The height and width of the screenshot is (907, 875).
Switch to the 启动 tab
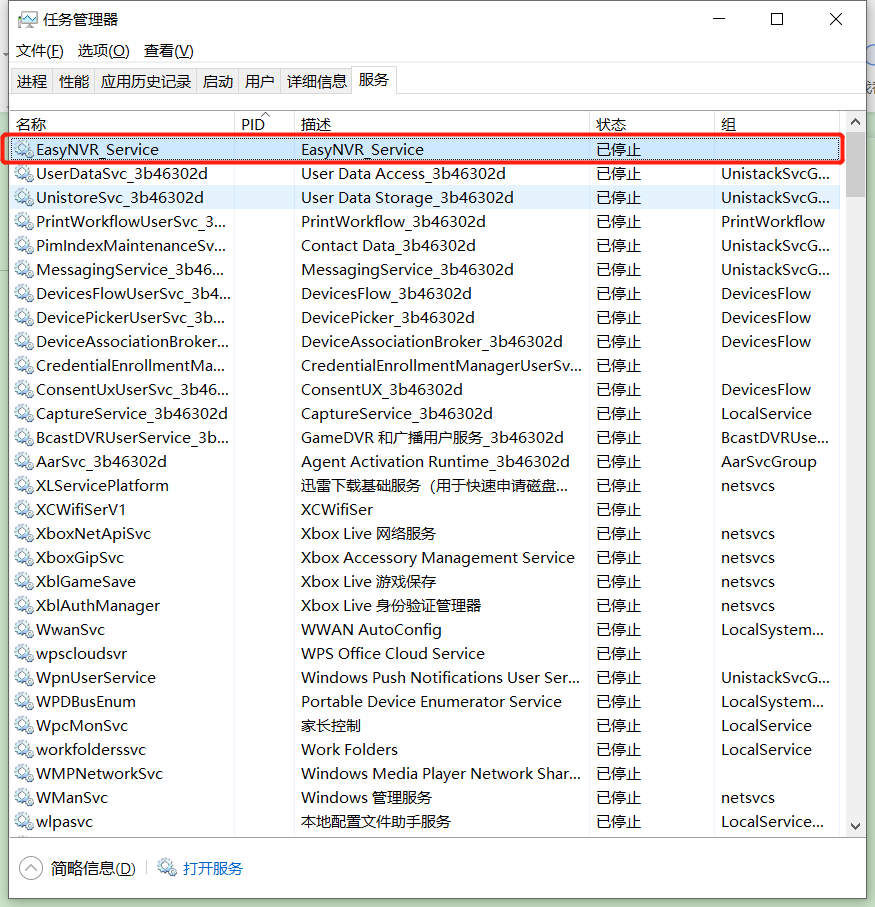point(218,82)
